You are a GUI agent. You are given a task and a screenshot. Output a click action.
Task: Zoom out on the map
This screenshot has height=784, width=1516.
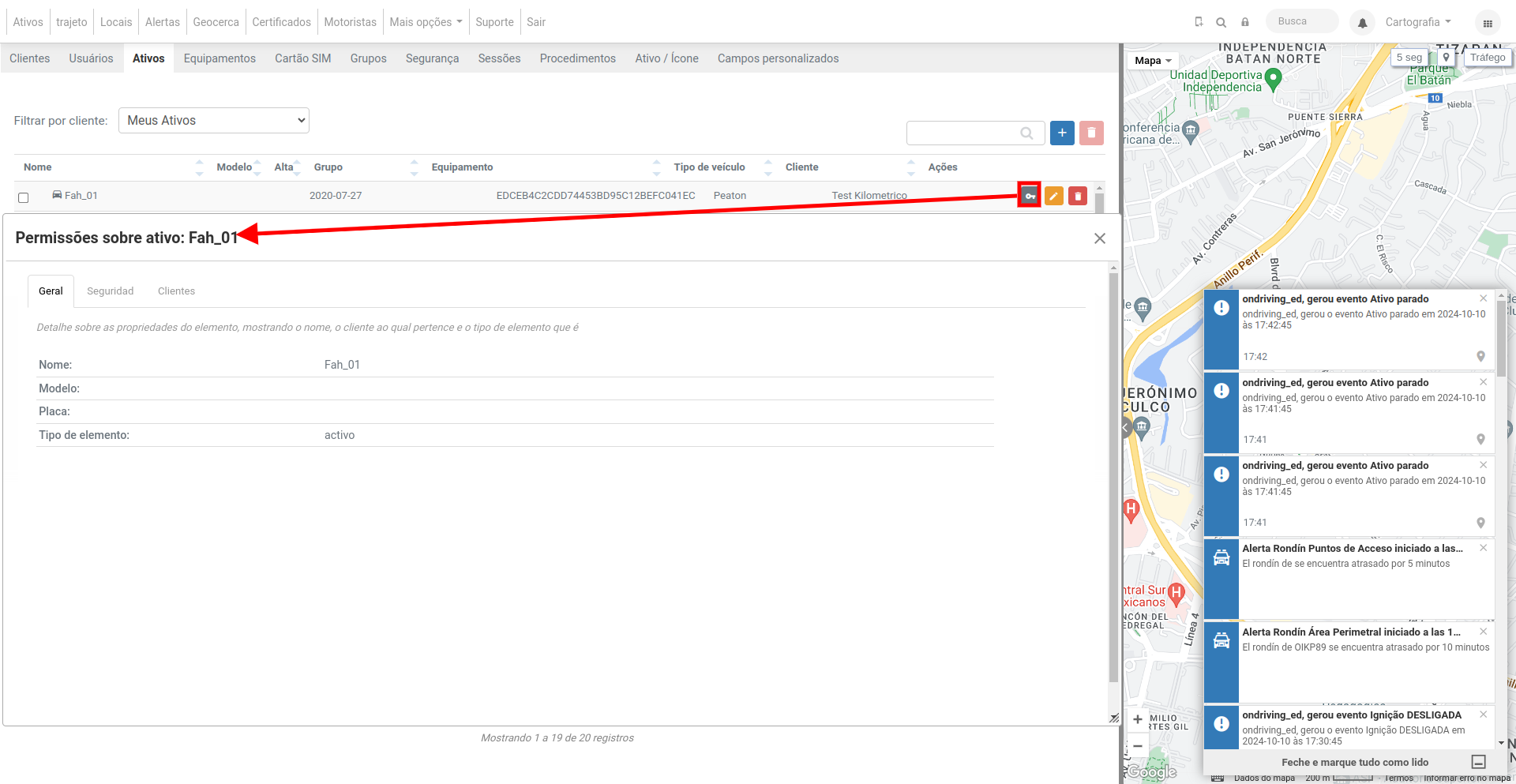click(x=1138, y=745)
